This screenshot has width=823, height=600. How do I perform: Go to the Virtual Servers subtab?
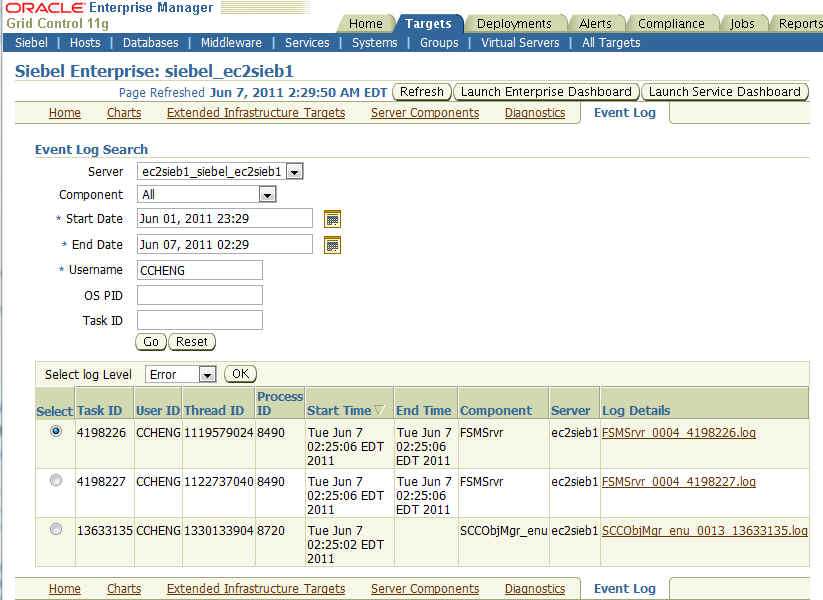[520, 43]
